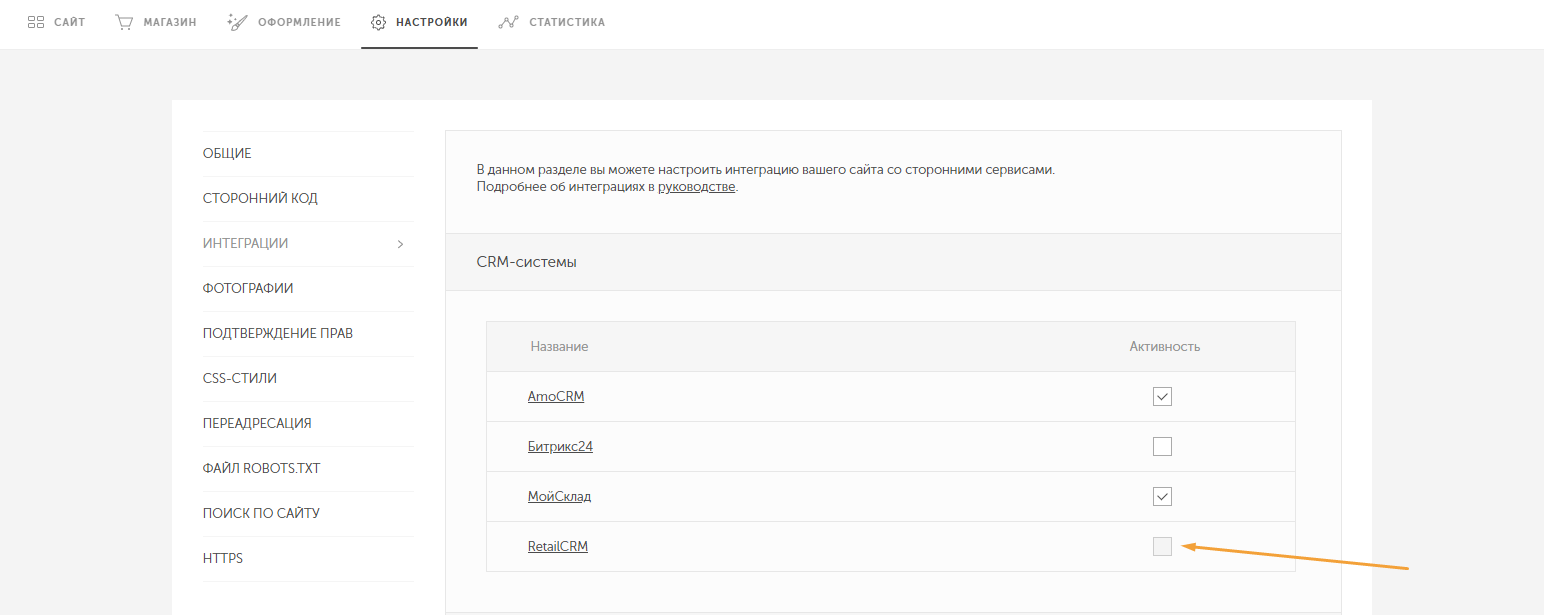Viewport: 1544px width, 615px height.
Task: Click the brush icon beside ОФОРМЛЕНИЕ
Action: [x=237, y=22]
